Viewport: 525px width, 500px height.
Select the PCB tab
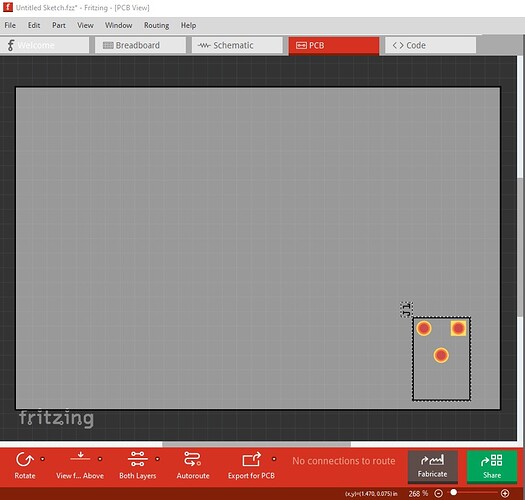click(x=334, y=46)
